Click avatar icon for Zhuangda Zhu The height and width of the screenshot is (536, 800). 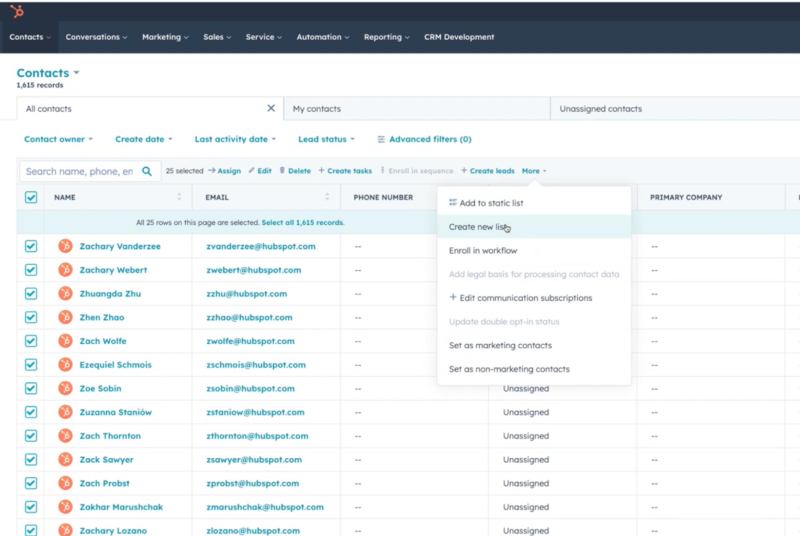point(65,294)
